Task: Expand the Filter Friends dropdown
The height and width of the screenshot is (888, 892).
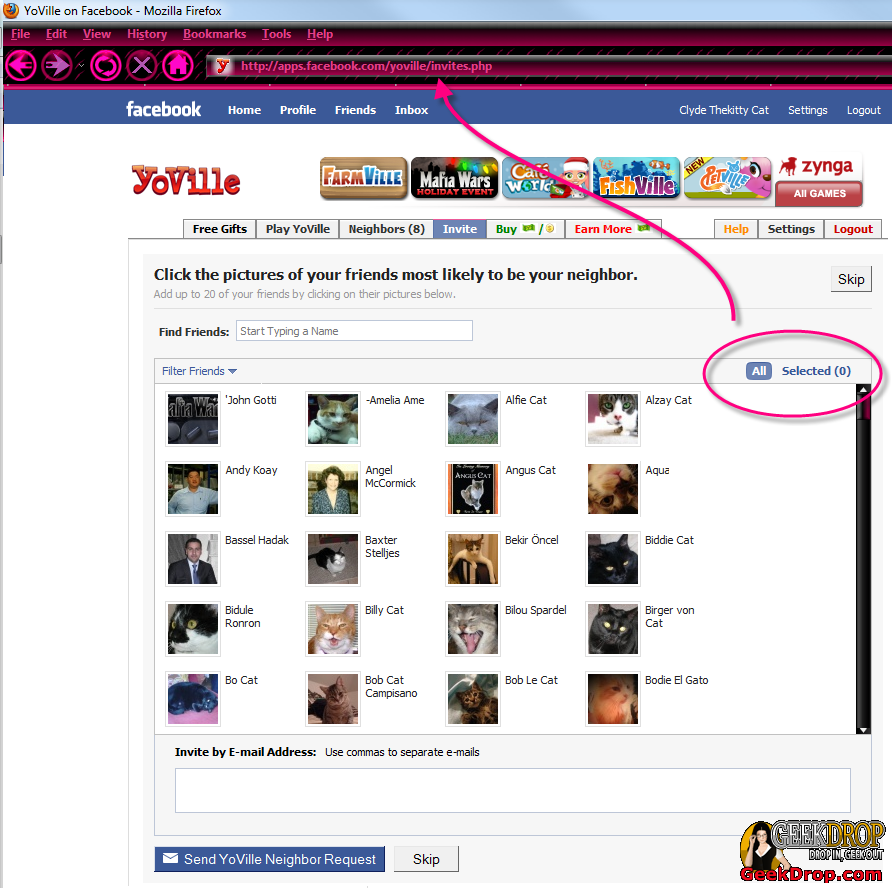Action: coord(199,370)
